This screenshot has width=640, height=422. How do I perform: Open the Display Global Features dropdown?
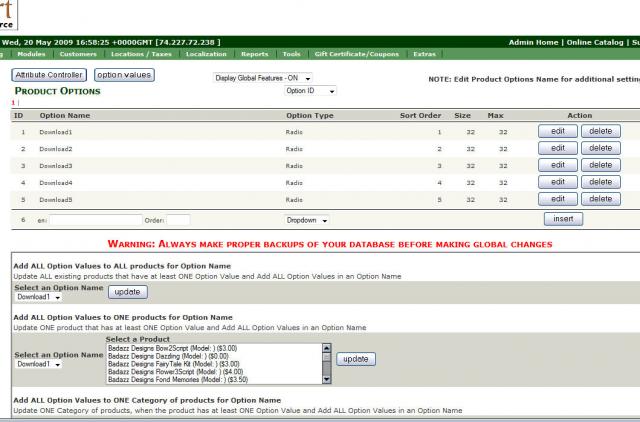tap(263, 78)
